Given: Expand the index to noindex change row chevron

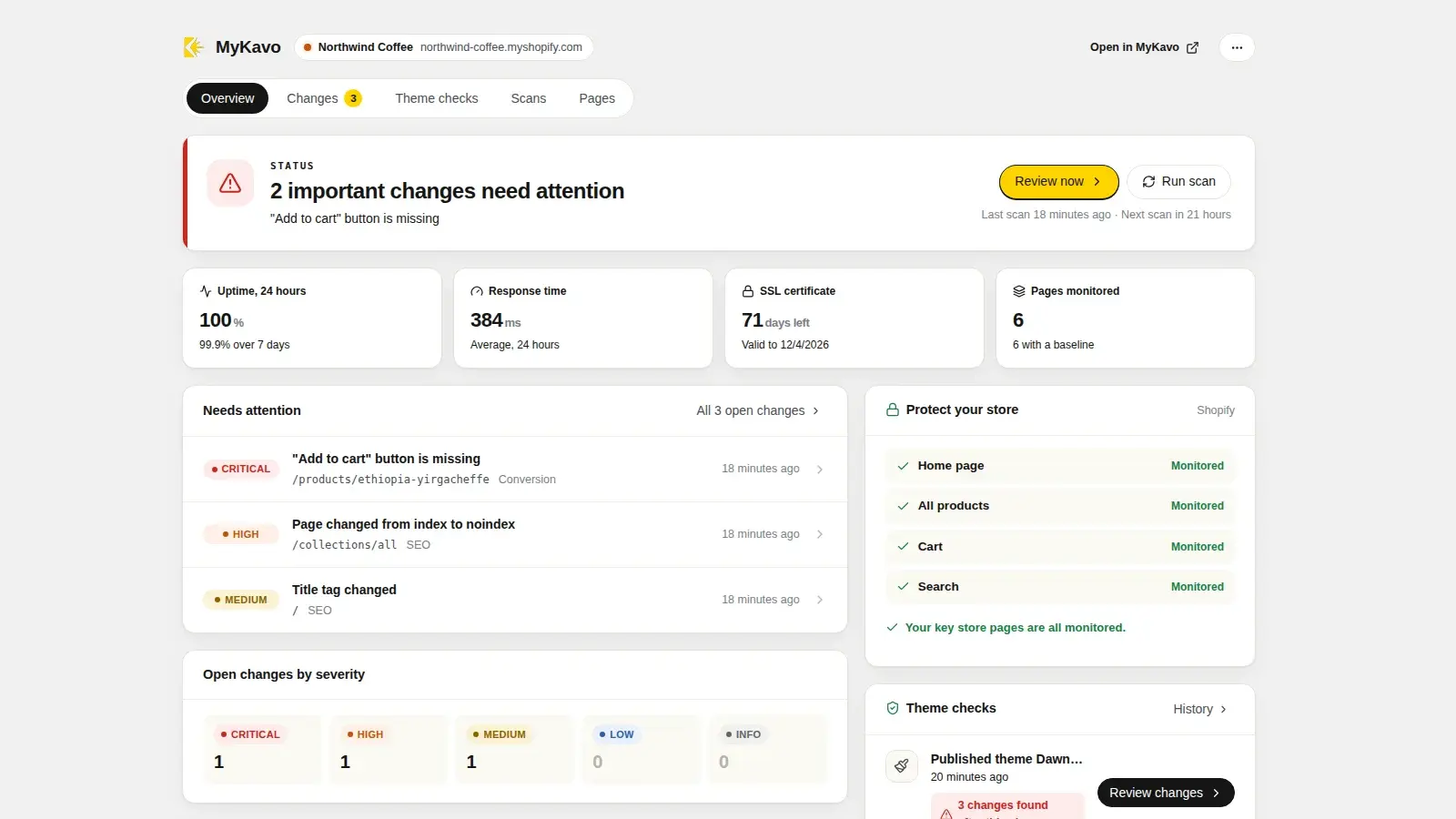Looking at the screenshot, I should (x=820, y=534).
